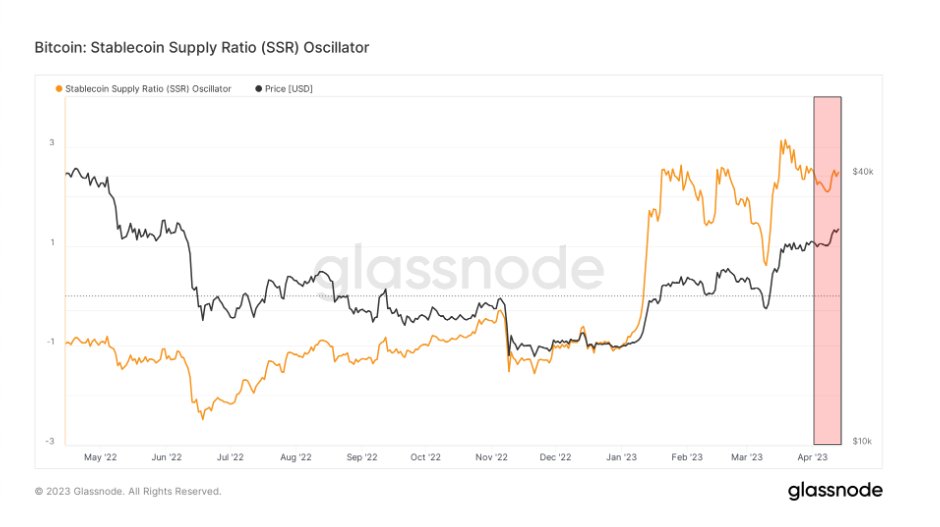Click the Nov '22 x-axis label
The width and height of the screenshot is (940, 527).
point(491,457)
